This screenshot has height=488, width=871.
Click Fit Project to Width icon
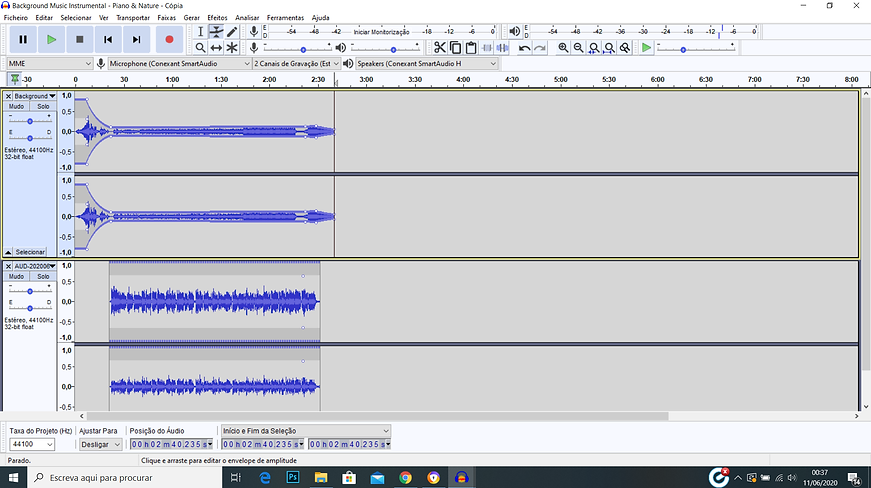(609, 48)
